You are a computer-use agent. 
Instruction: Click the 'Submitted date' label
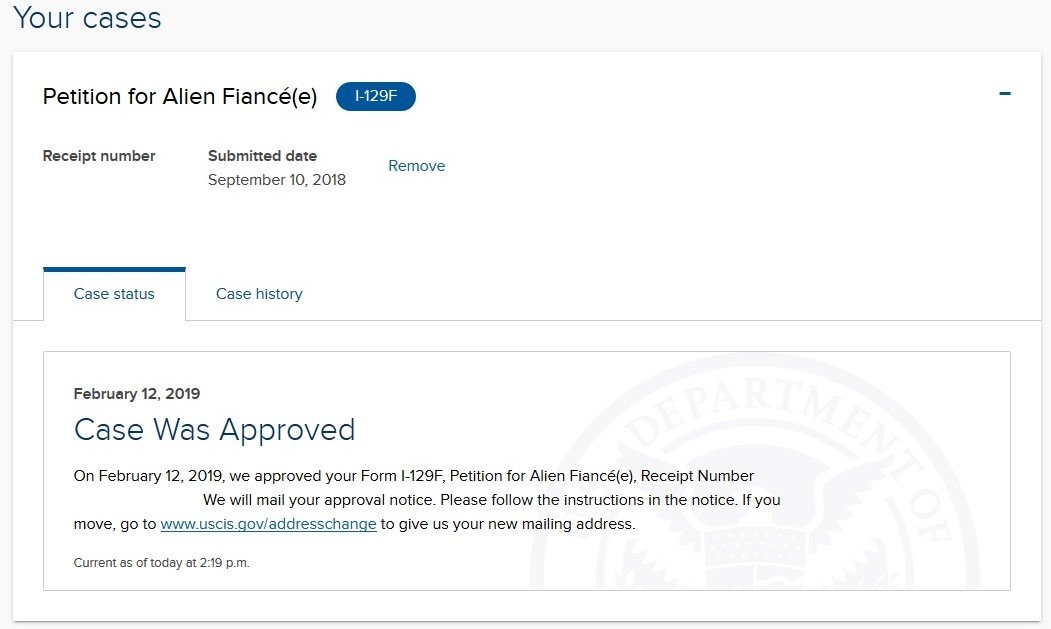[262, 156]
